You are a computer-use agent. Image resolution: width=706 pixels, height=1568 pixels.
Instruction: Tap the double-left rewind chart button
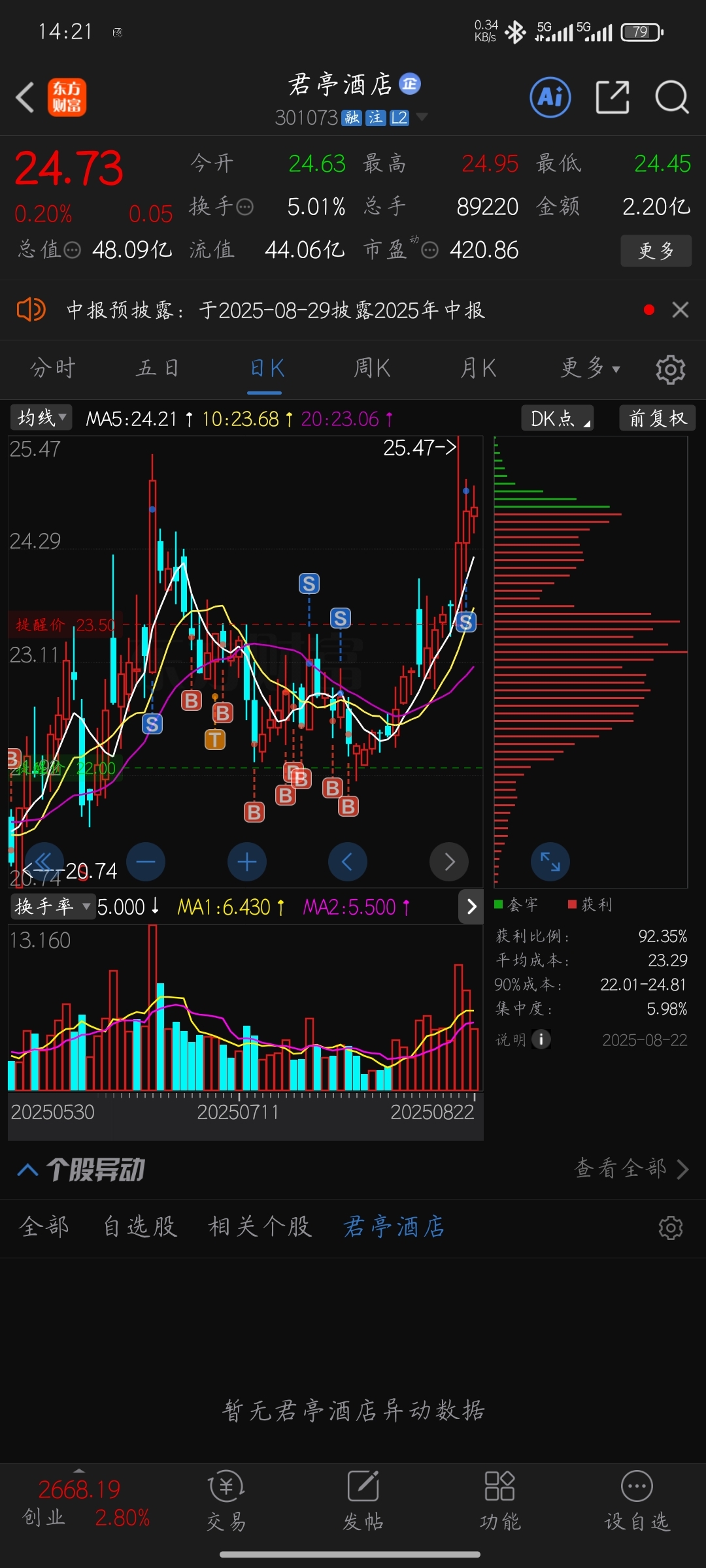(44, 862)
